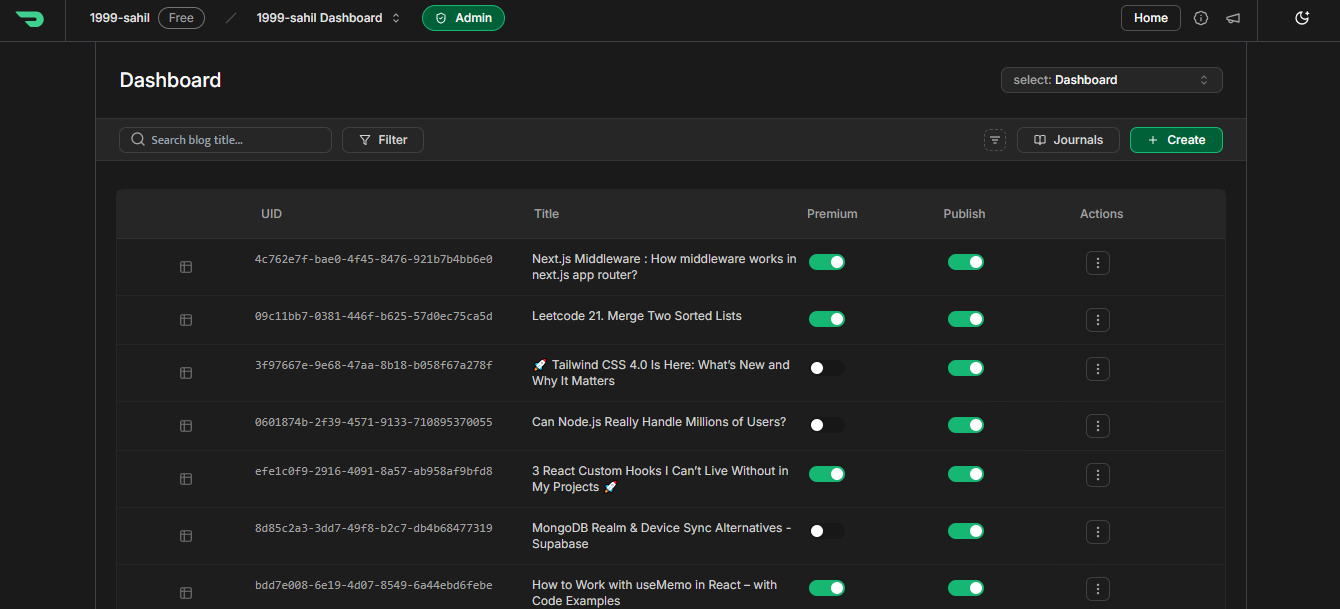Click title 'Can Node.js Really Handle Millions of Users?'
Viewport: 1340px width, 609px height.
(659, 422)
